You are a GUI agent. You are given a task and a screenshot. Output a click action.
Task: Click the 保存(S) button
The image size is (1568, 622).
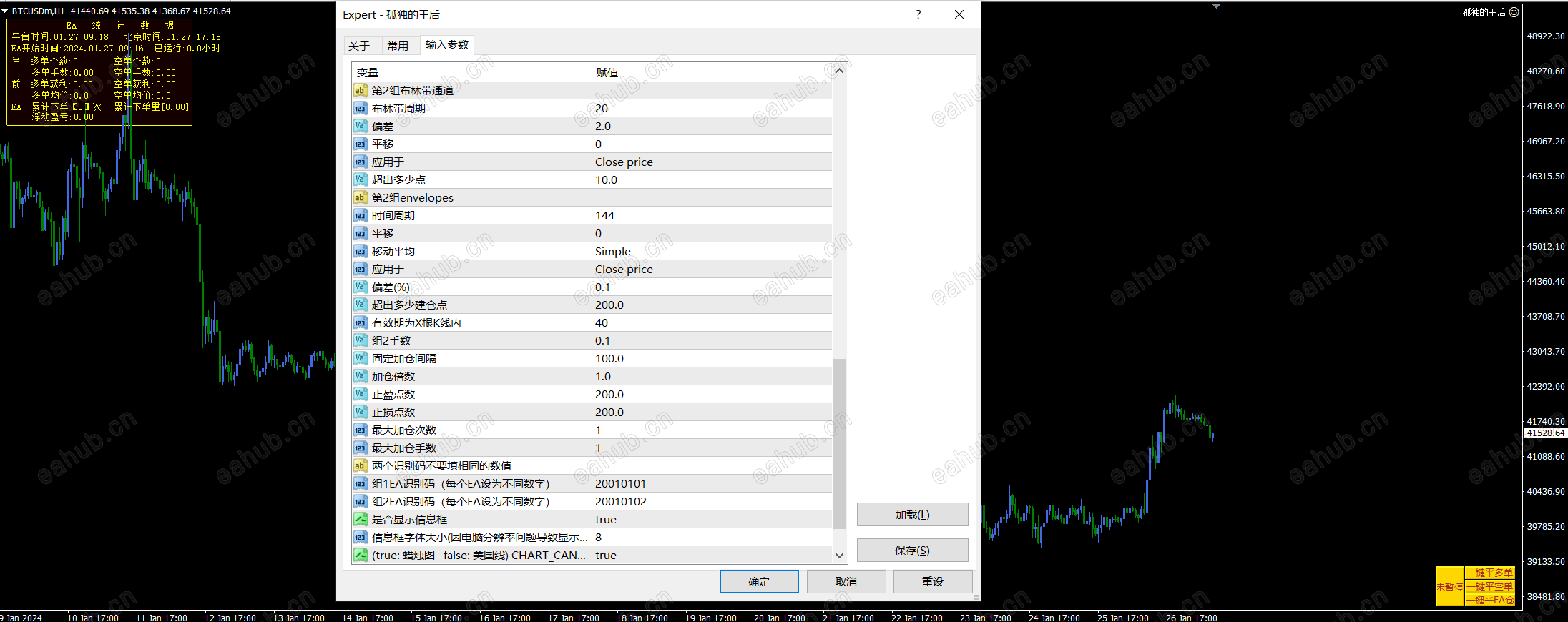click(913, 551)
